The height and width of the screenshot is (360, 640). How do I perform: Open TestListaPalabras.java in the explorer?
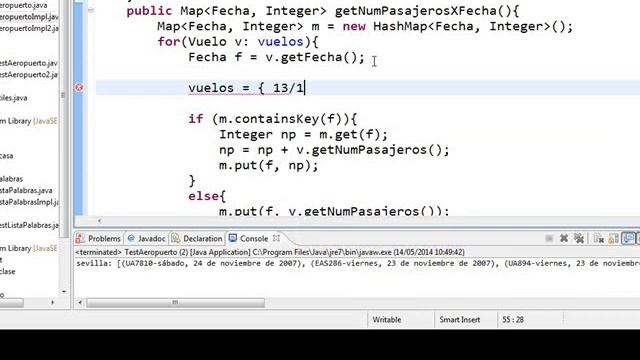29,225
